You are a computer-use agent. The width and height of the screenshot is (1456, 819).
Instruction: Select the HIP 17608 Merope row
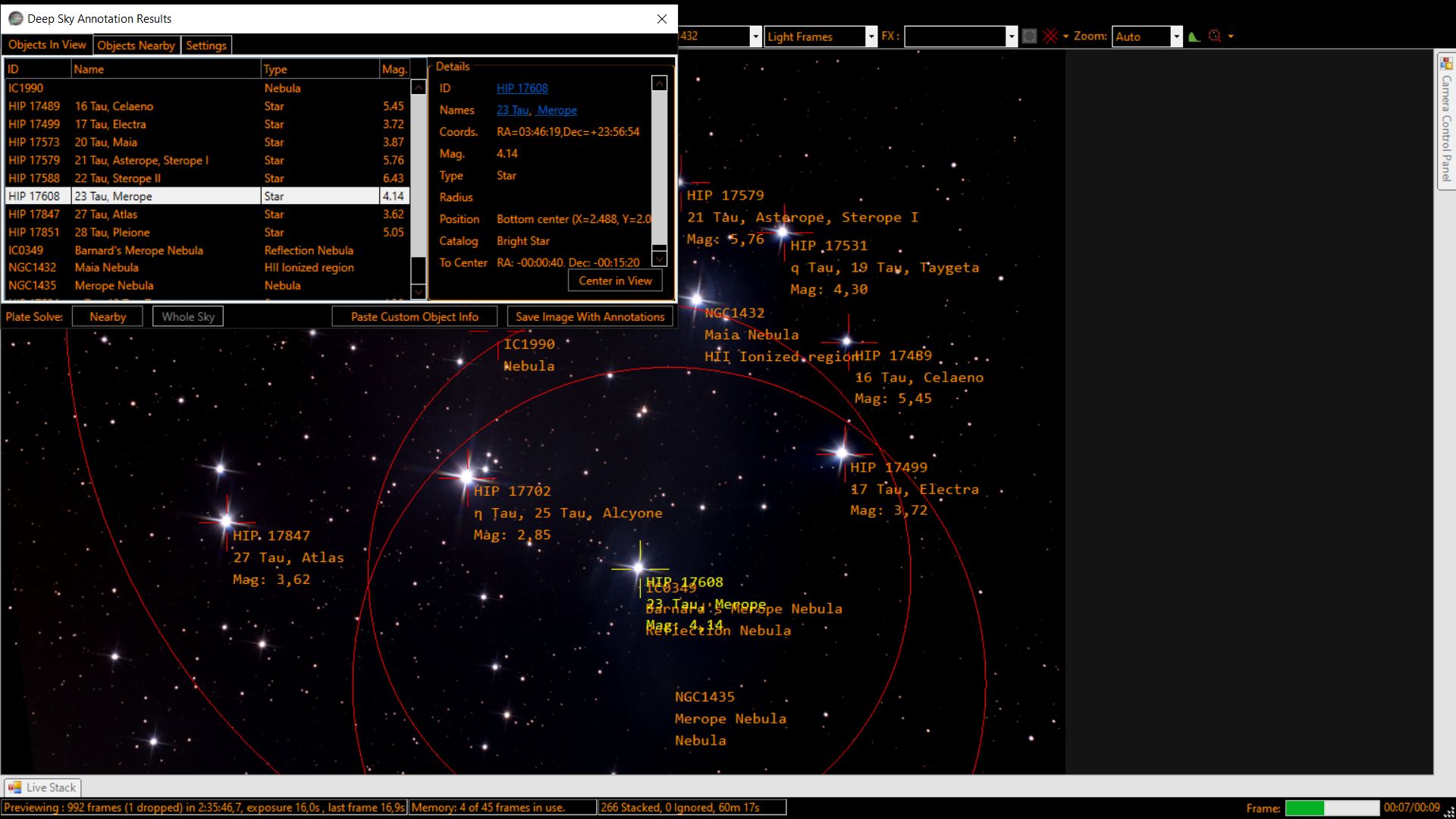[x=207, y=196]
